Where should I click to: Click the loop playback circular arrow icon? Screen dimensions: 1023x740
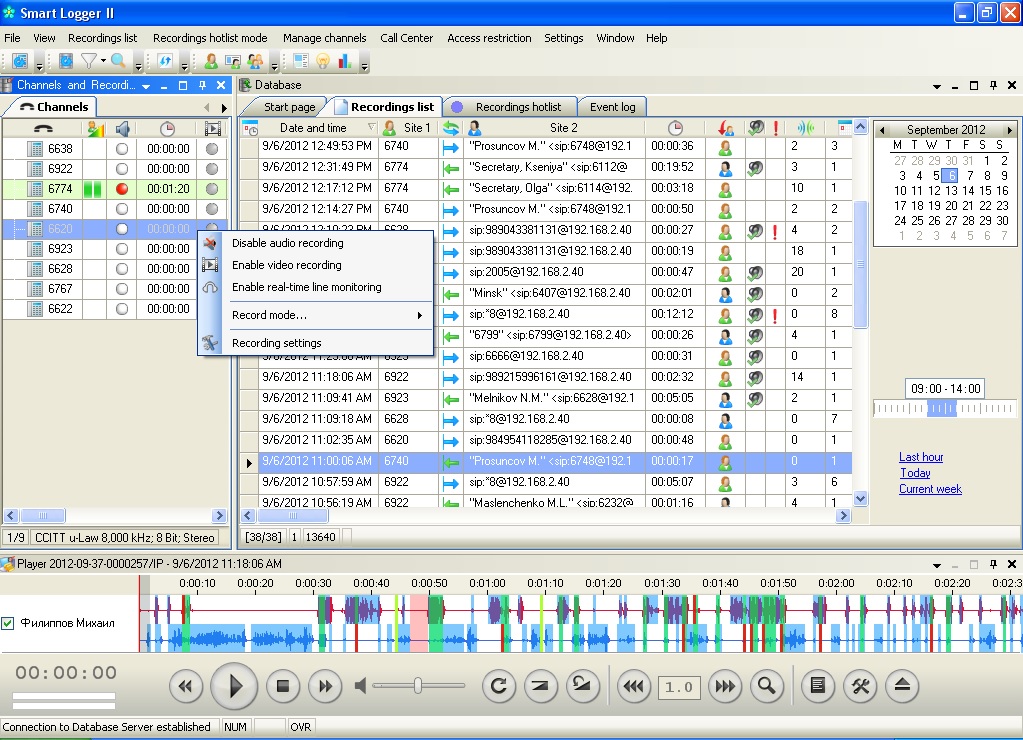pos(497,686)
